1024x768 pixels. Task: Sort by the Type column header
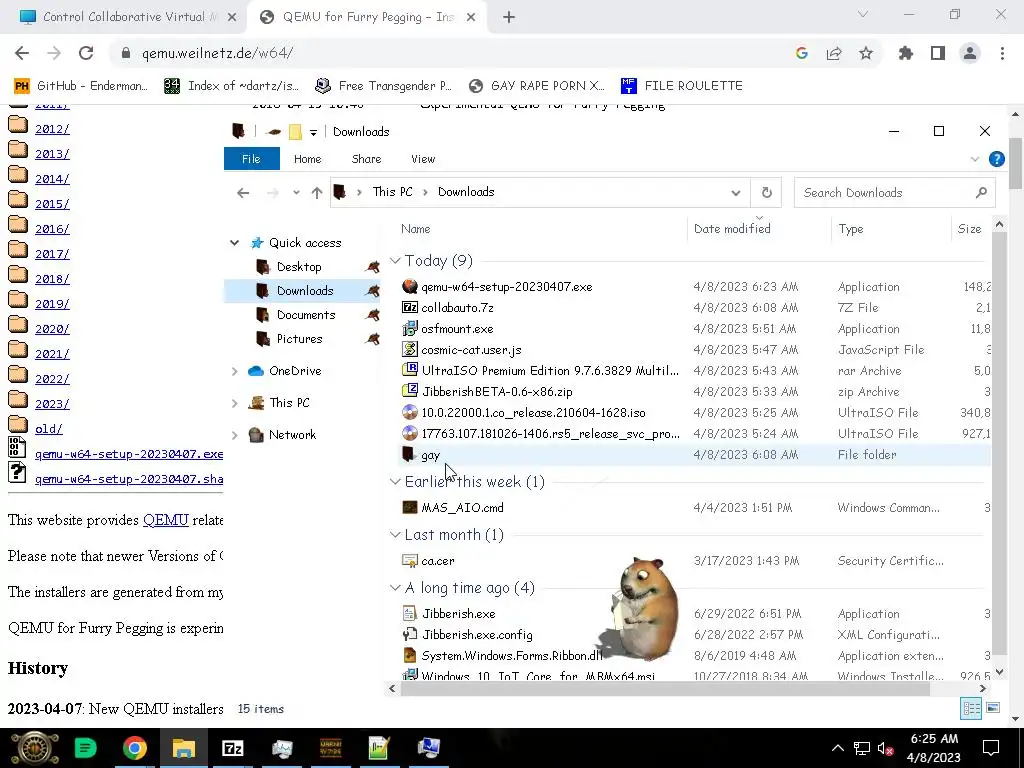click(x=851, y=229)
